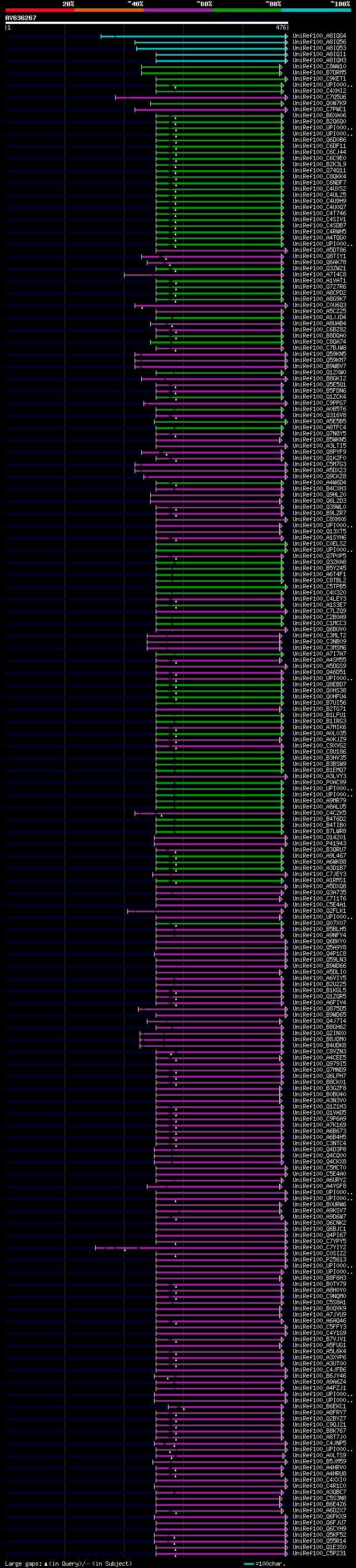Click the orange ~40% identity legend segment
Image resolution: width=356 pixels, height=1568 pixels.
[109, 11]
